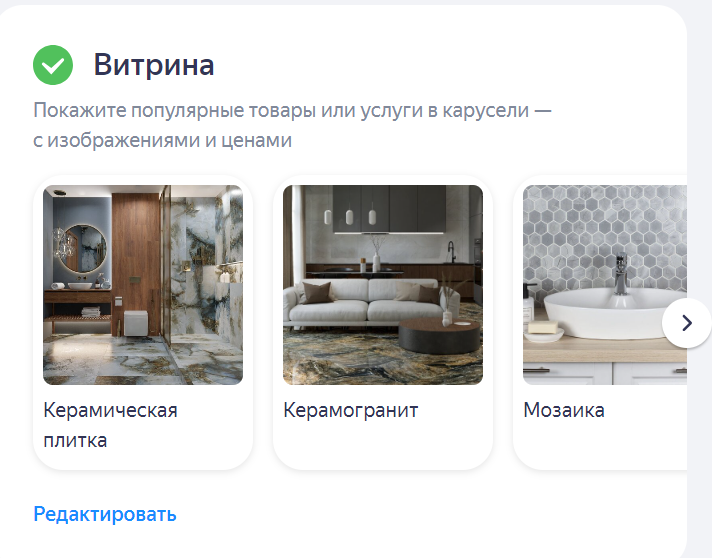Image resolution: width=712 pixels, height=558 pixels.
Task: Select the Керамическая плитка bathroom thumbnail
Action: [x=143, y=285]
